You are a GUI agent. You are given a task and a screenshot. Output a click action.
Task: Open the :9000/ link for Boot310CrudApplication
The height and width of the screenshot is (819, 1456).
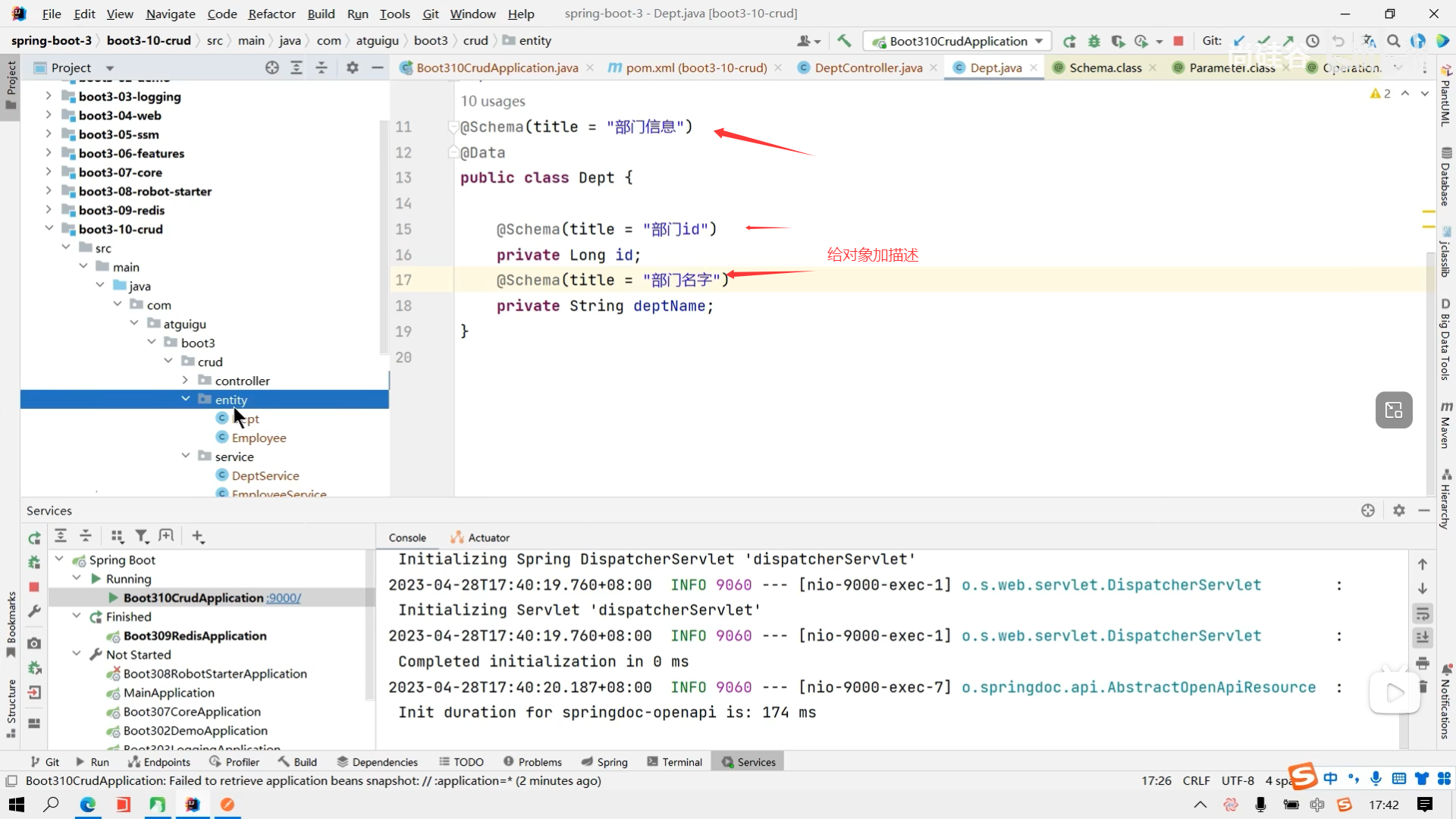[284, 598]
